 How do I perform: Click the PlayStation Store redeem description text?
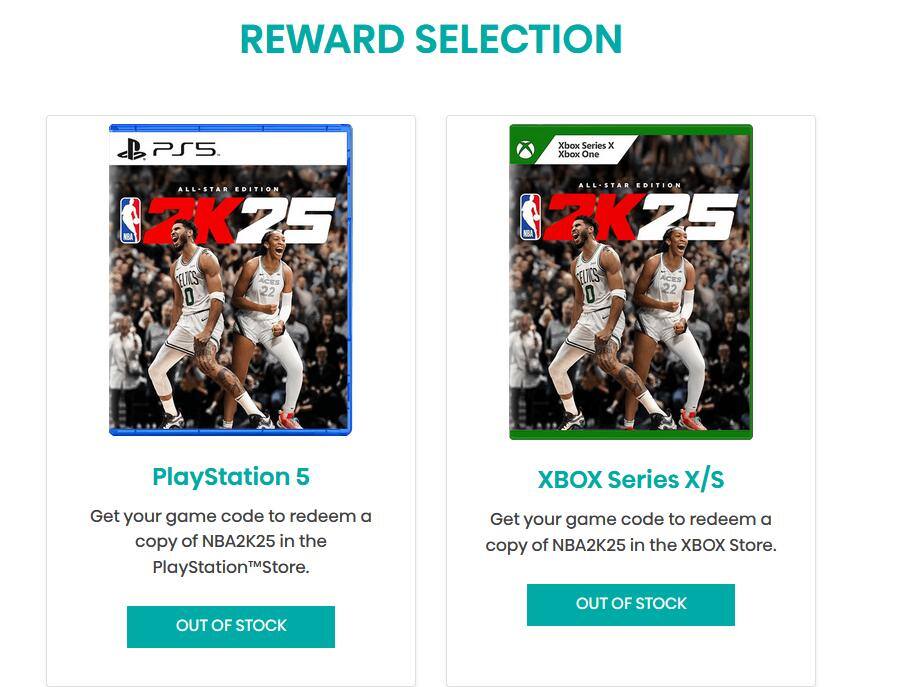coord(231,542)
